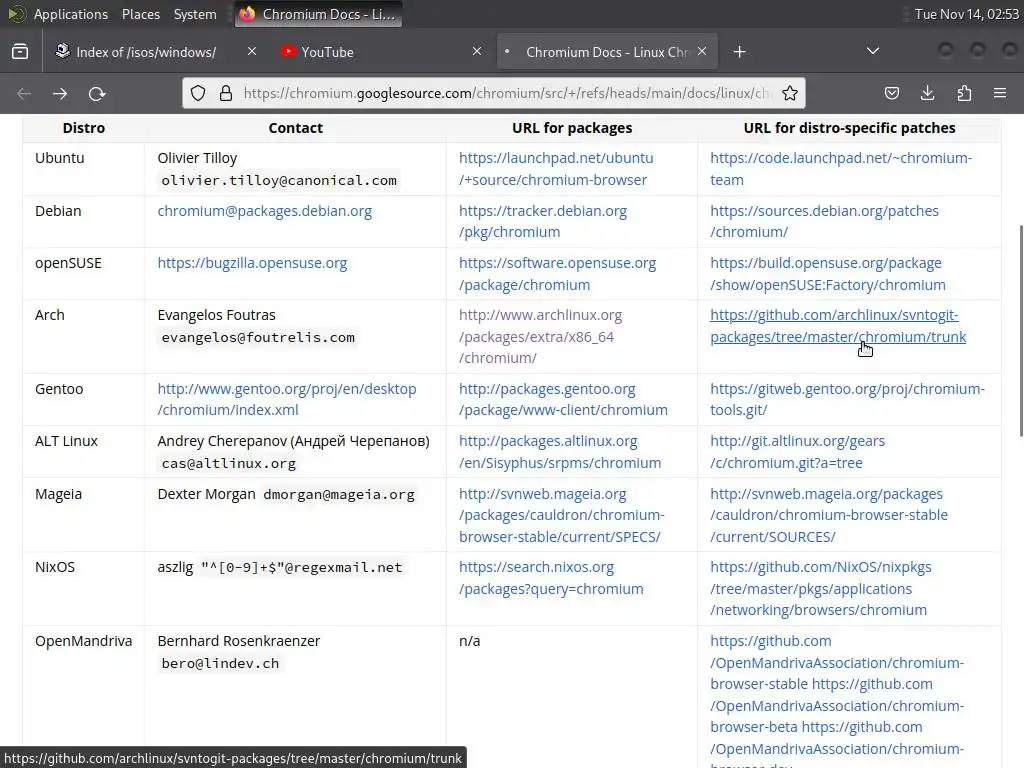
Task: Click dmorgan@mageia.org email text
Action: point(339,494)
